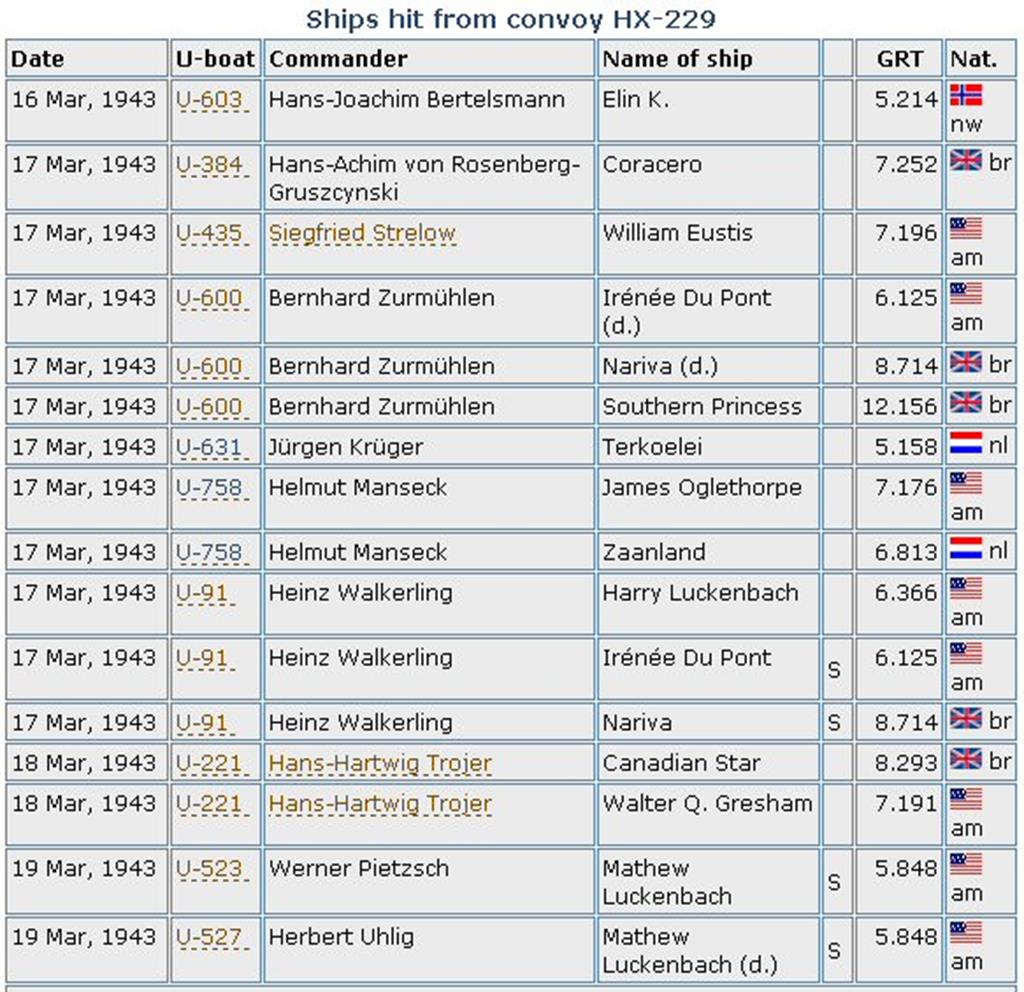
Task: Click the Dutch flag in the Terkoelei row
Action: coord(965,445)
